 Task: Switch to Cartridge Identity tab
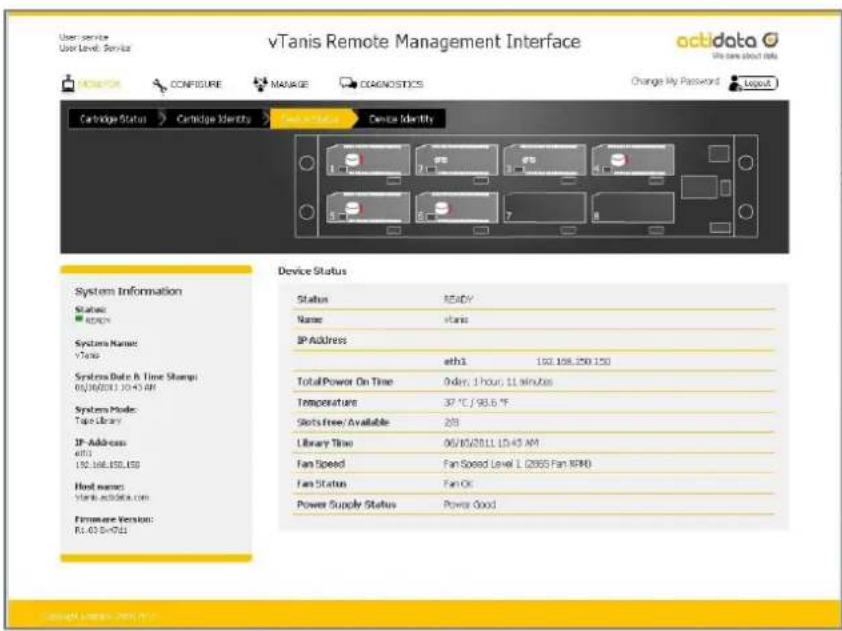pyautogui.click(x=214, y=119)
